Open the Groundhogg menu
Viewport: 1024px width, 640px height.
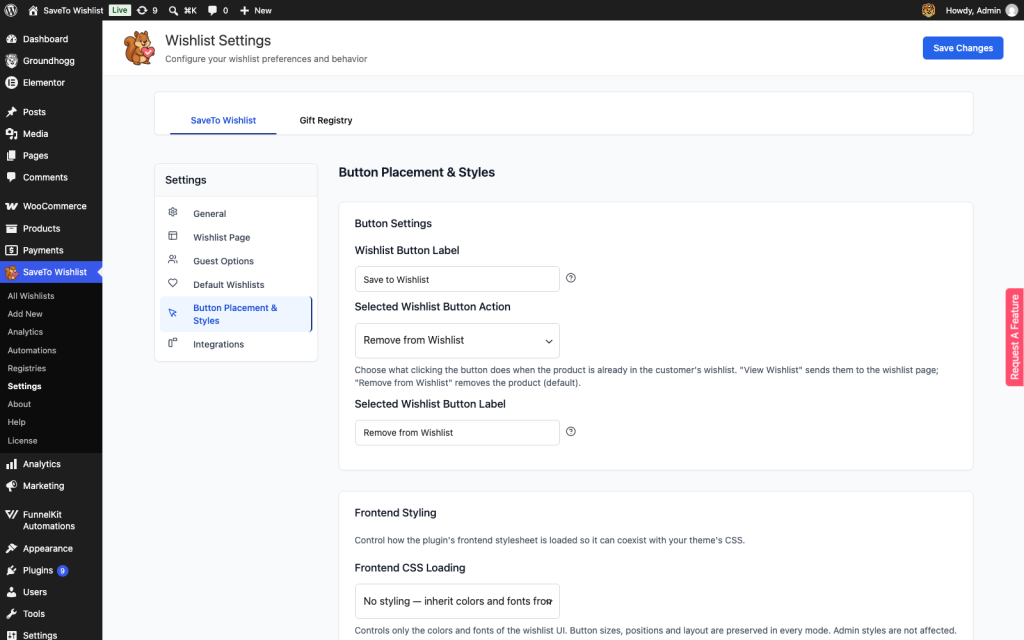tap(51, 61)
